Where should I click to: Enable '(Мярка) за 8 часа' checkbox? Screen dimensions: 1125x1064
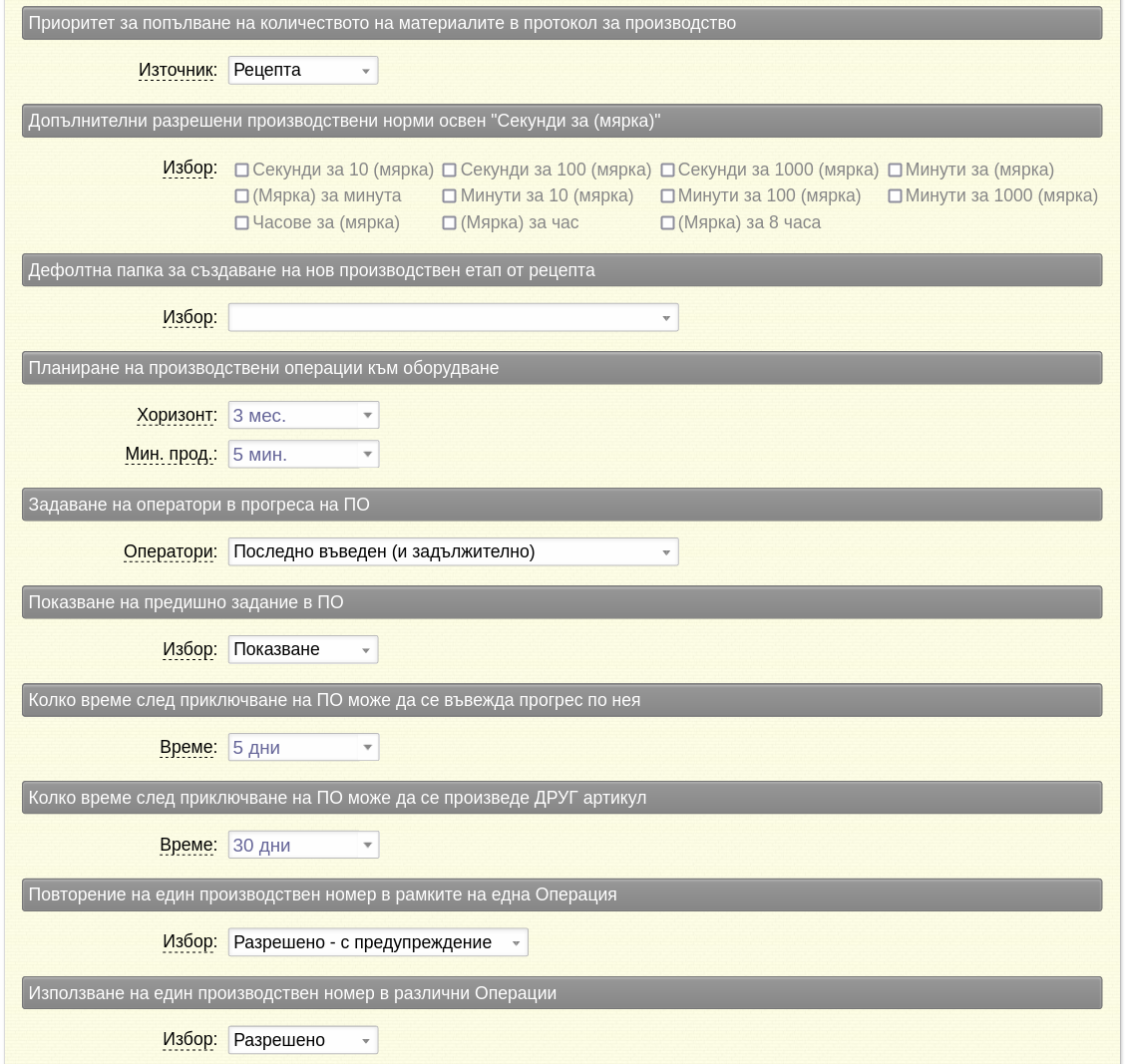(x=667, y=223)
